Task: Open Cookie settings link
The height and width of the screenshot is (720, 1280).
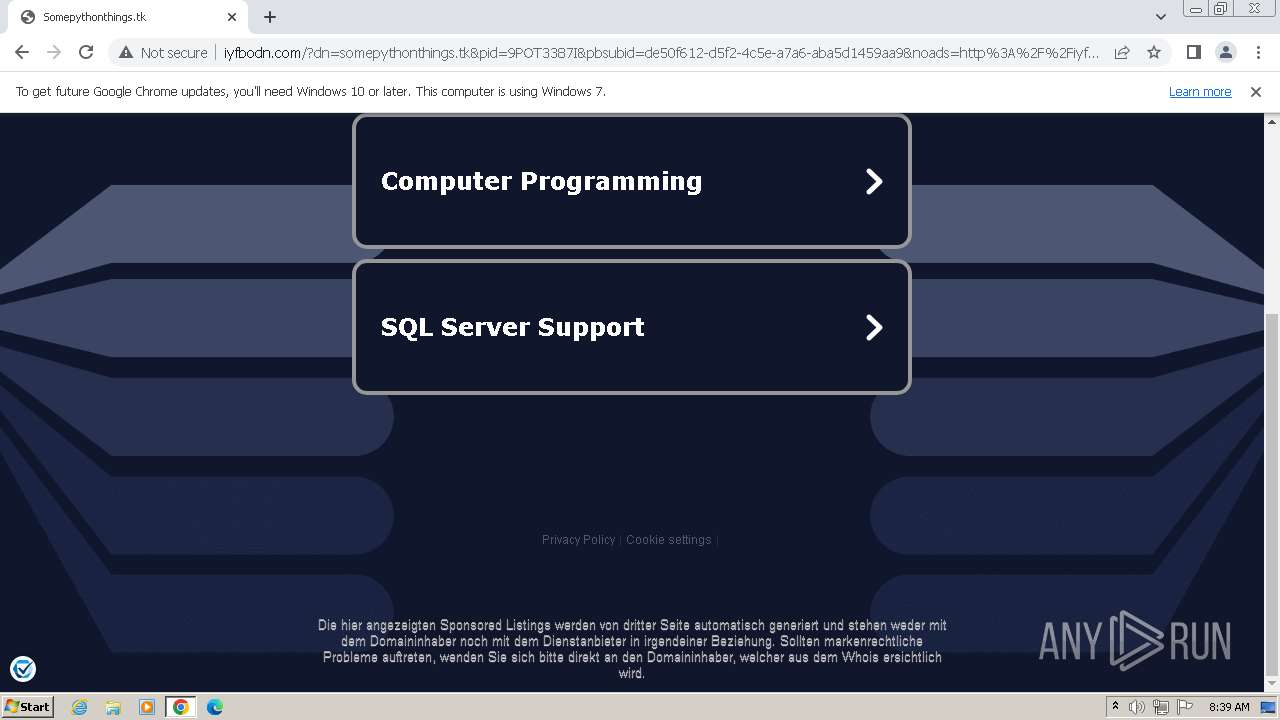Action: tap(669, 540)
